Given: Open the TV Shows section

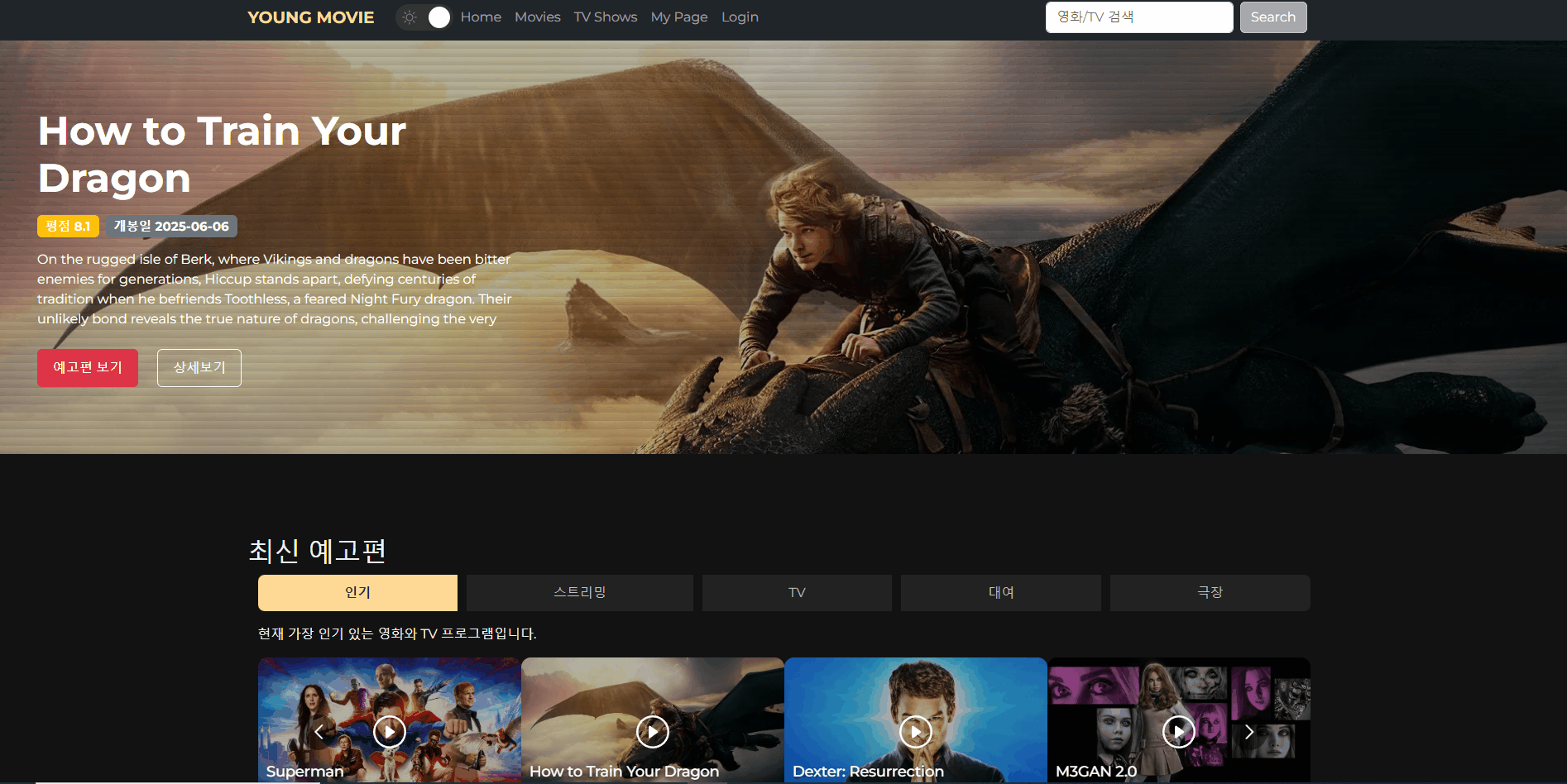Looking at the screenshot, I should 606,17.
